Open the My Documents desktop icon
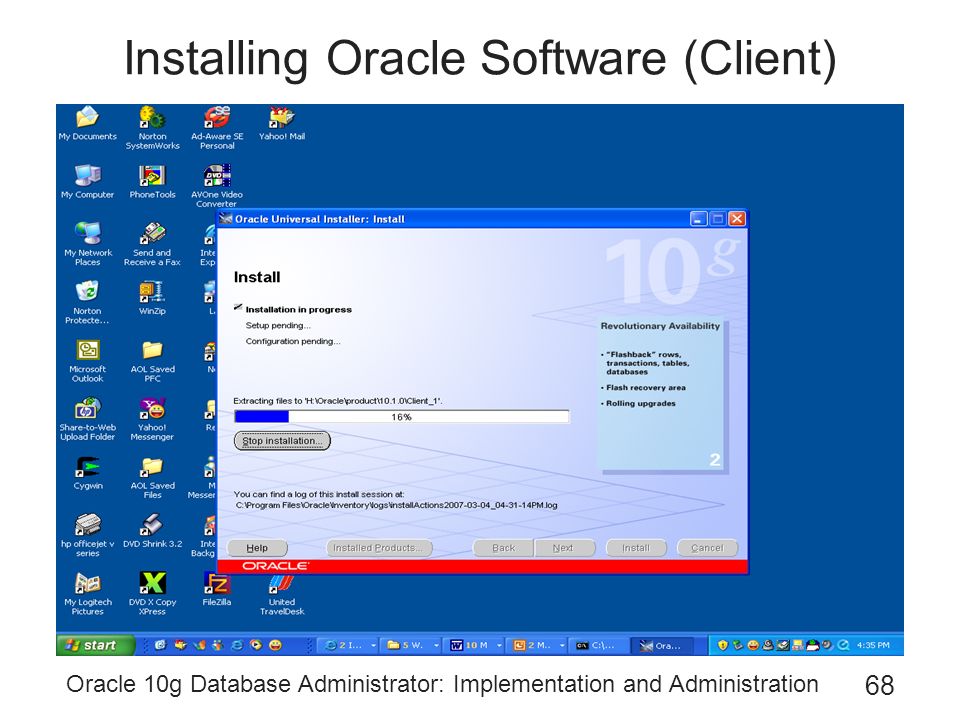960x720 pixels. click(x=87, y=122)
